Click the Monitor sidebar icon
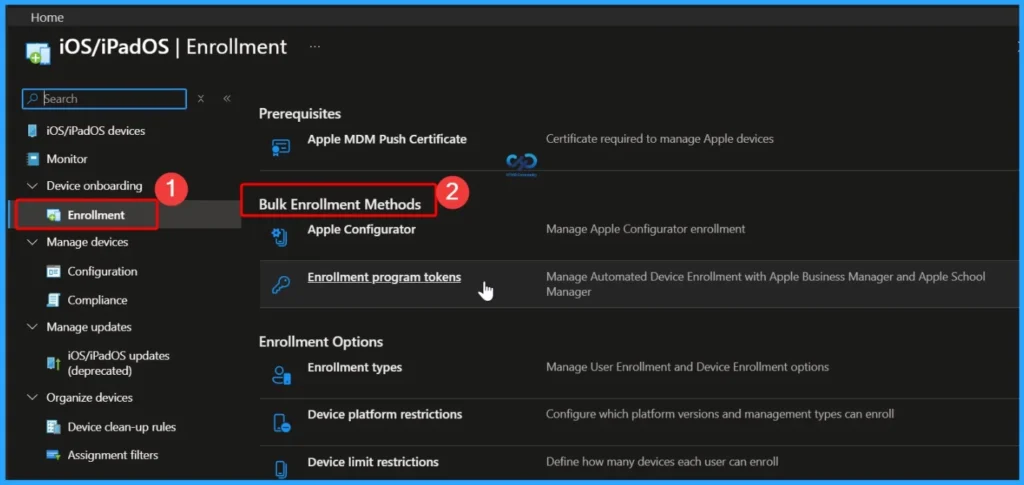 click(x=32, y=159)
